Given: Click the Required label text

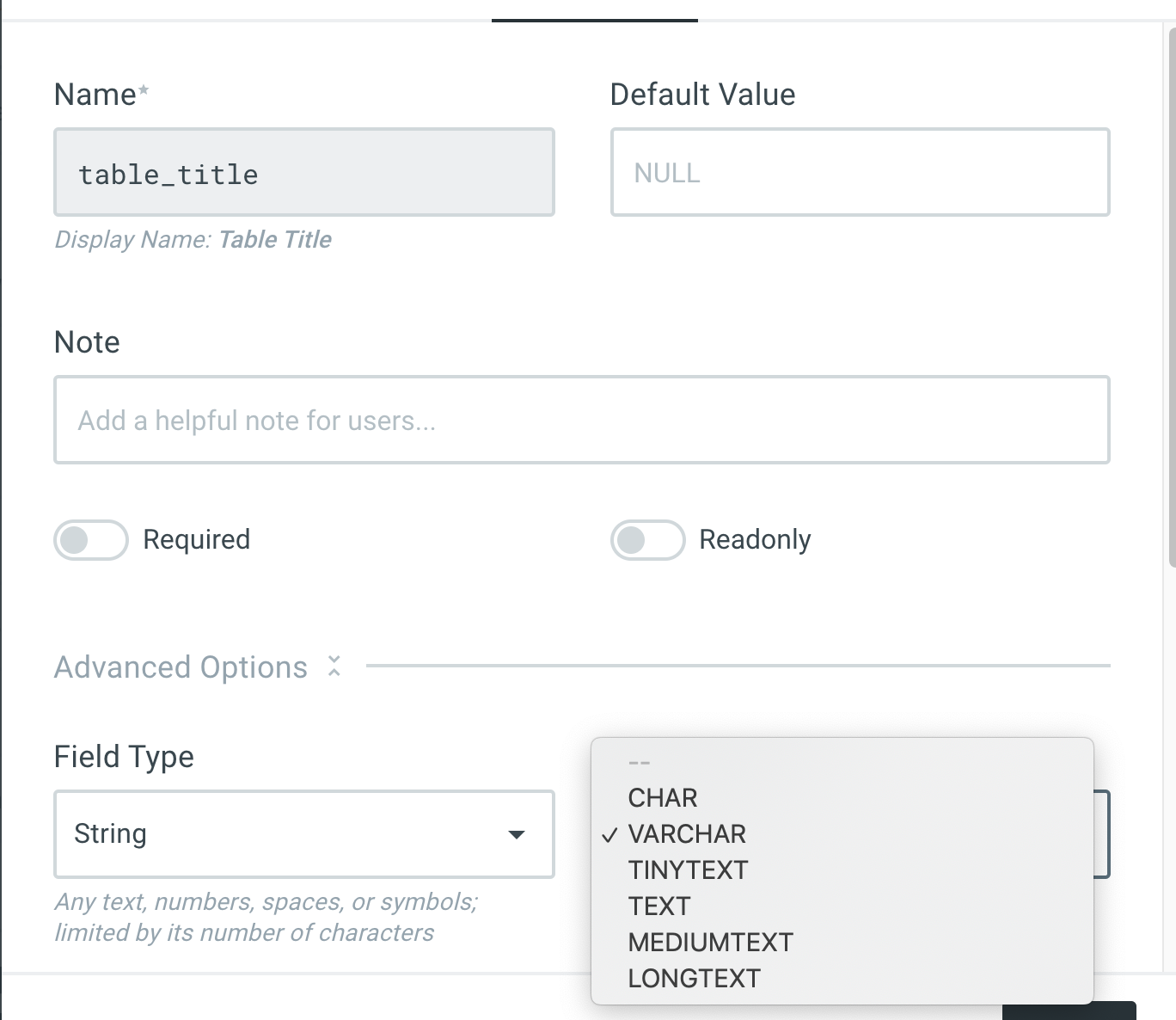Looking at the screenshot, I should (196, 540).
